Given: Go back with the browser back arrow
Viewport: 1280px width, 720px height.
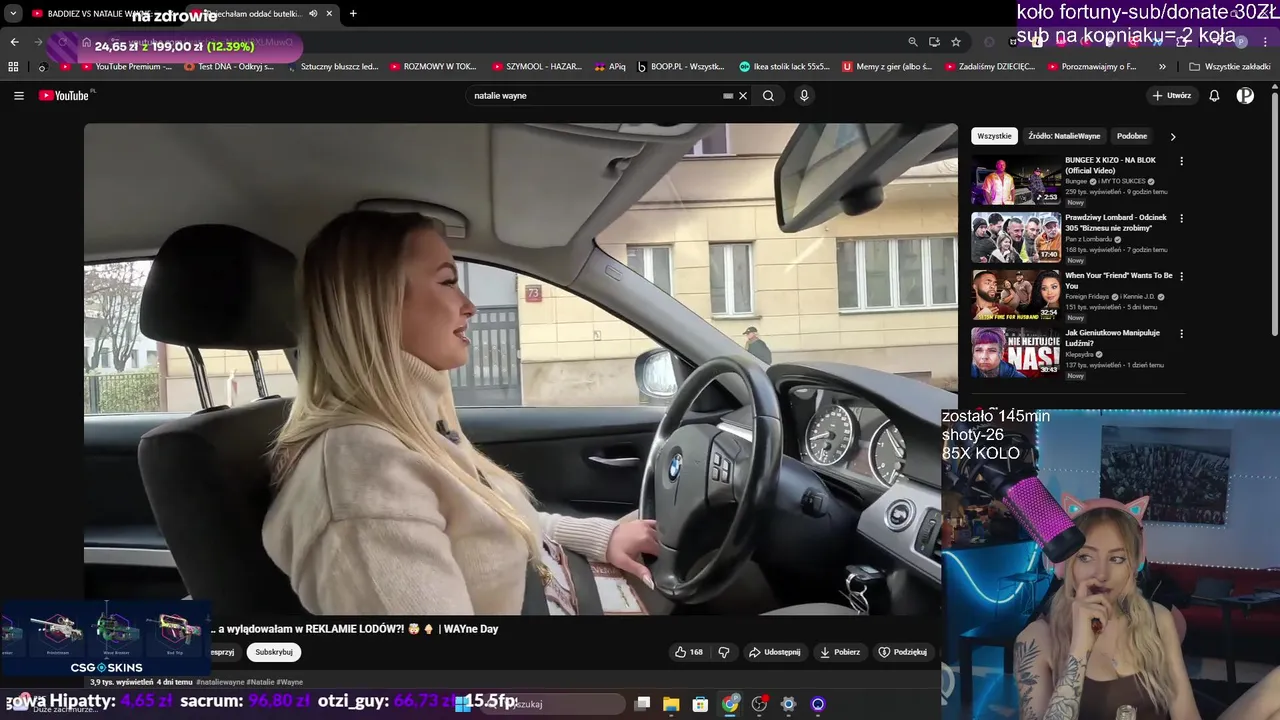Looking at the screenshot, I should [x=14, y=42].
